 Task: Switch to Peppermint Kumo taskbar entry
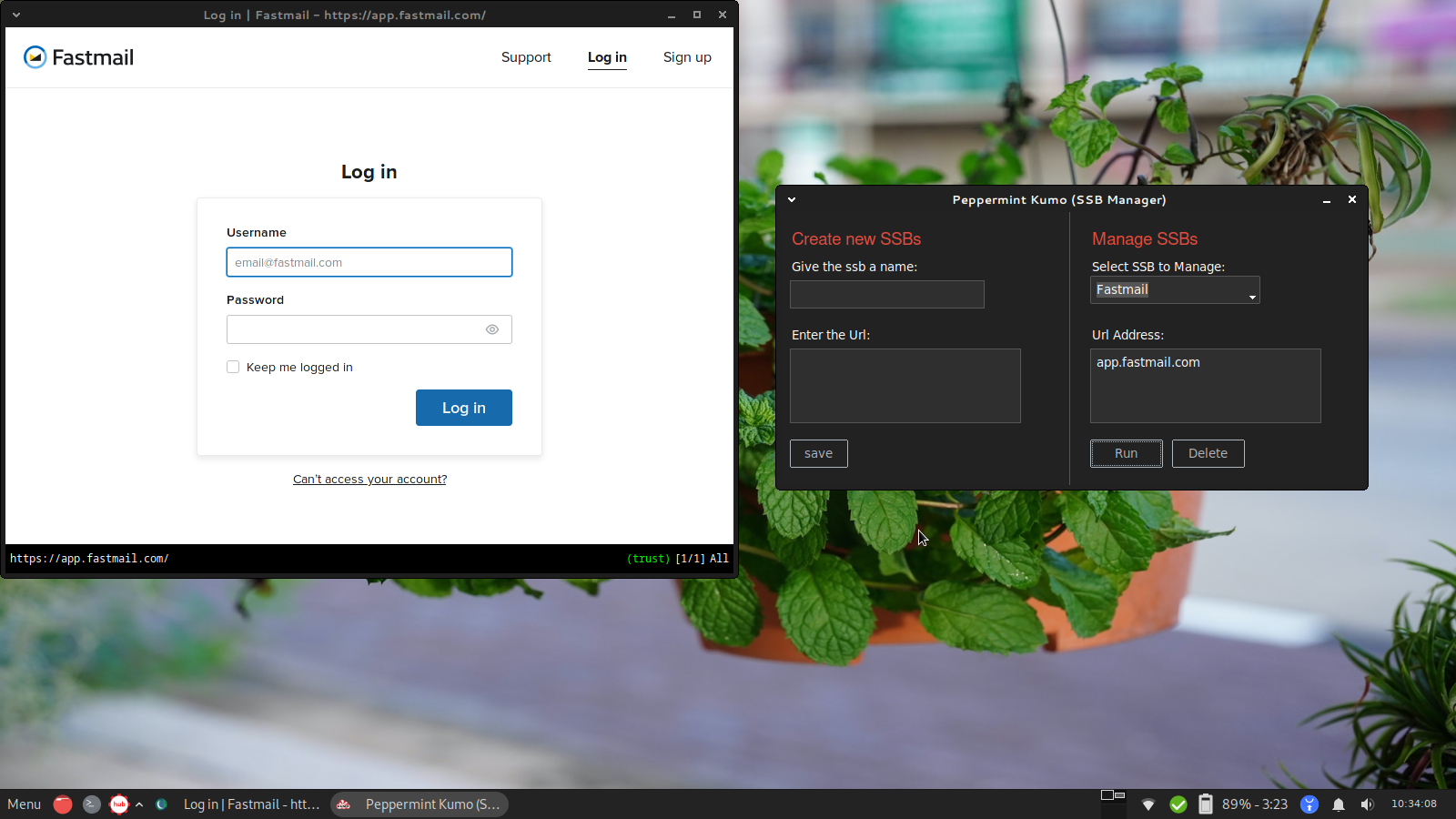pyautogui.click(x=420, y=804)
